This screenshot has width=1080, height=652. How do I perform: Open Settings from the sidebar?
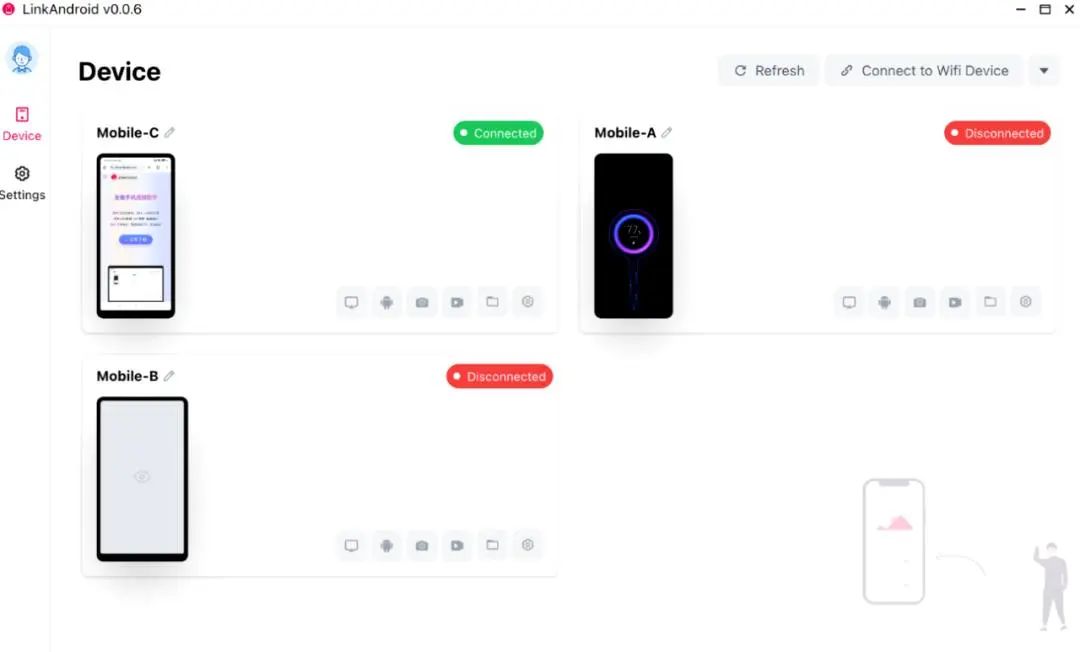click(x=22, y=183)
